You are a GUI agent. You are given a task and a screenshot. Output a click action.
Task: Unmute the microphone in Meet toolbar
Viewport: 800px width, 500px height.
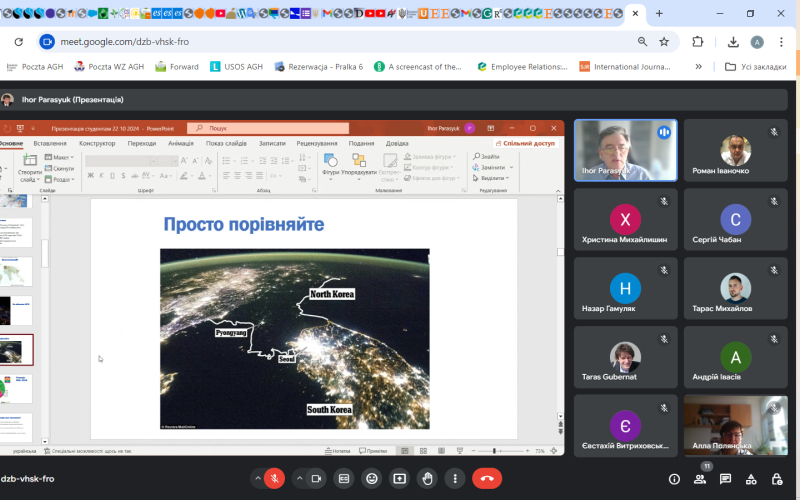274,479
